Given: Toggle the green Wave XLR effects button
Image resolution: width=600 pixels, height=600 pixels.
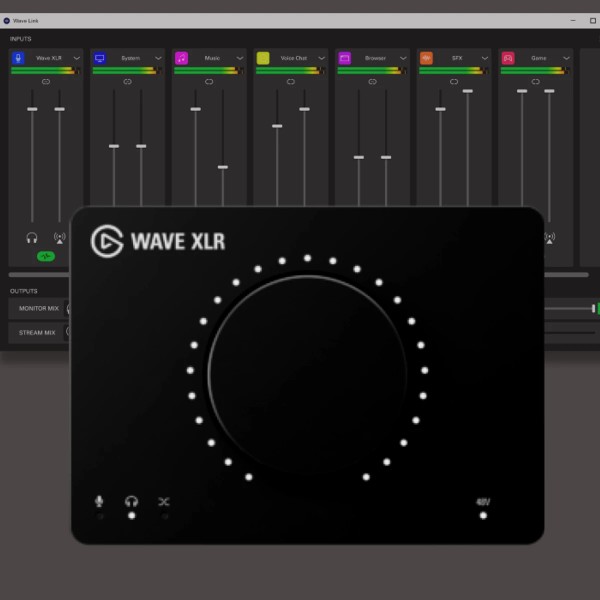Looking at the screenshot, I should coord(46,257).
